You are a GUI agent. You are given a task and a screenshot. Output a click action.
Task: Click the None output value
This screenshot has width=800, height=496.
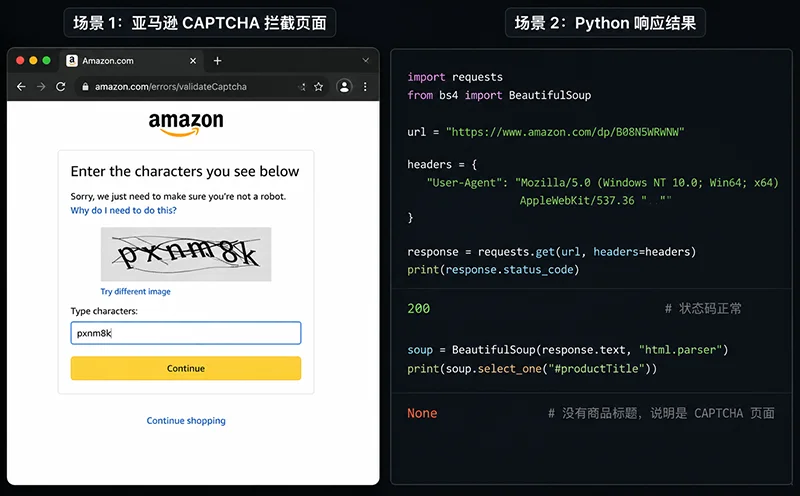(422, 413)
